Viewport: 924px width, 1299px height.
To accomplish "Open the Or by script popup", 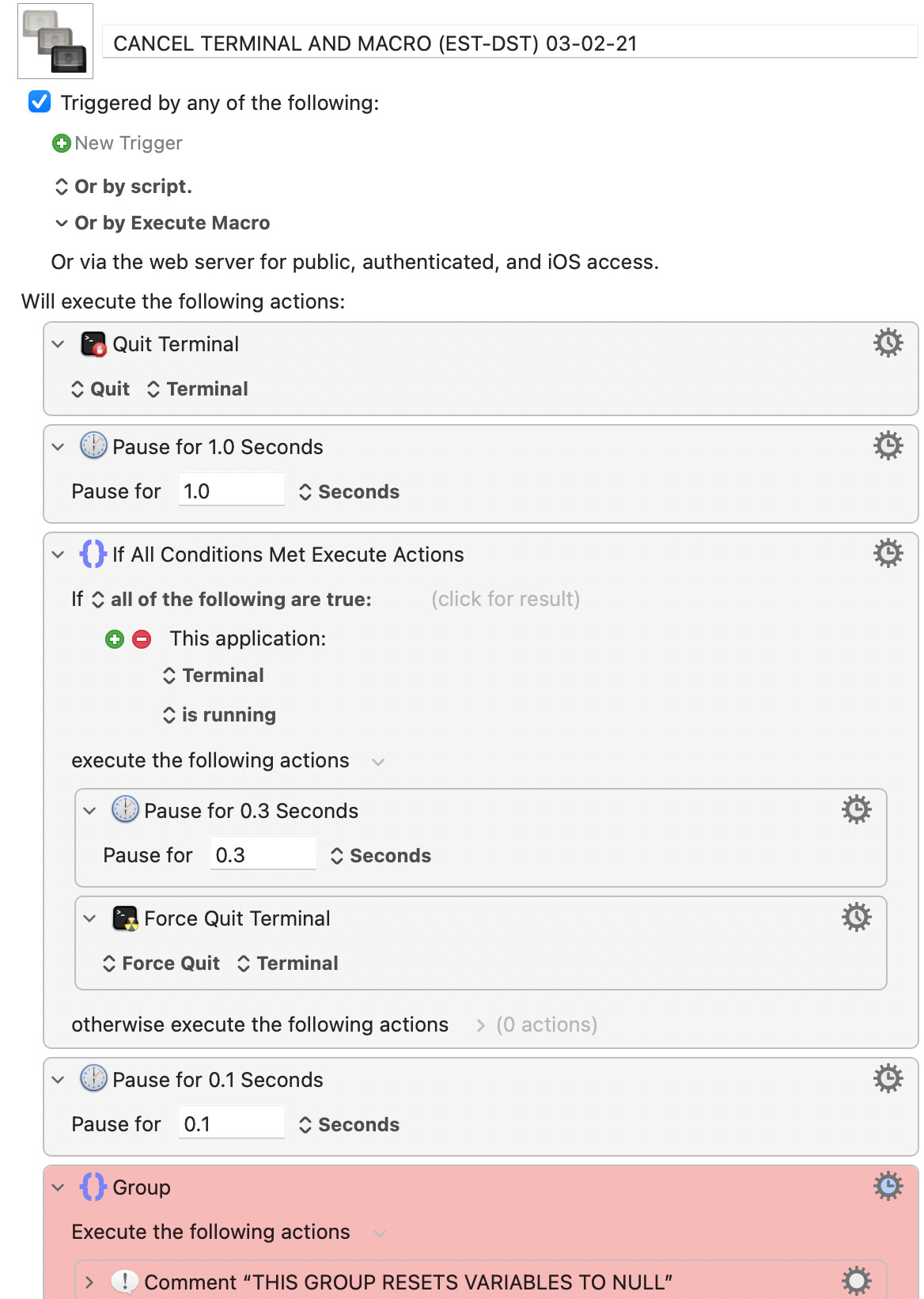I will point(123,187).
